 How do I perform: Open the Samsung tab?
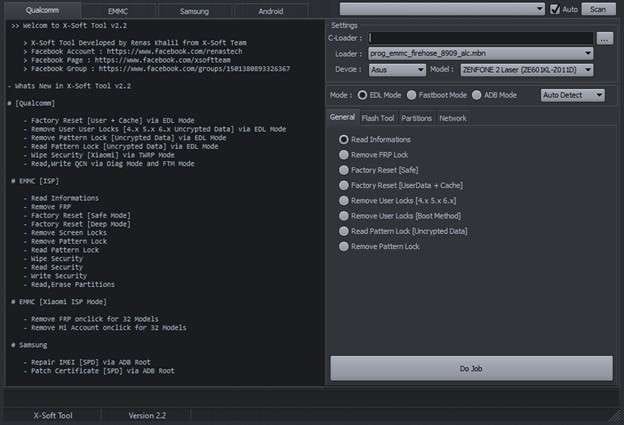click(x=194, y=11)
